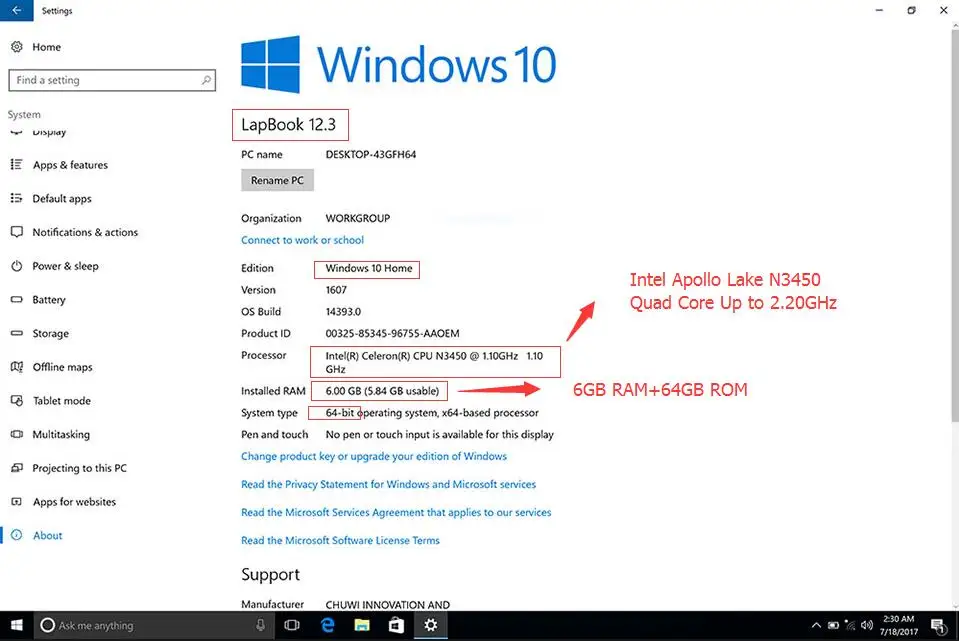The image size is (959, 641).
Task: Click the Windows 10 Home edition value
Action: (369, 268)
